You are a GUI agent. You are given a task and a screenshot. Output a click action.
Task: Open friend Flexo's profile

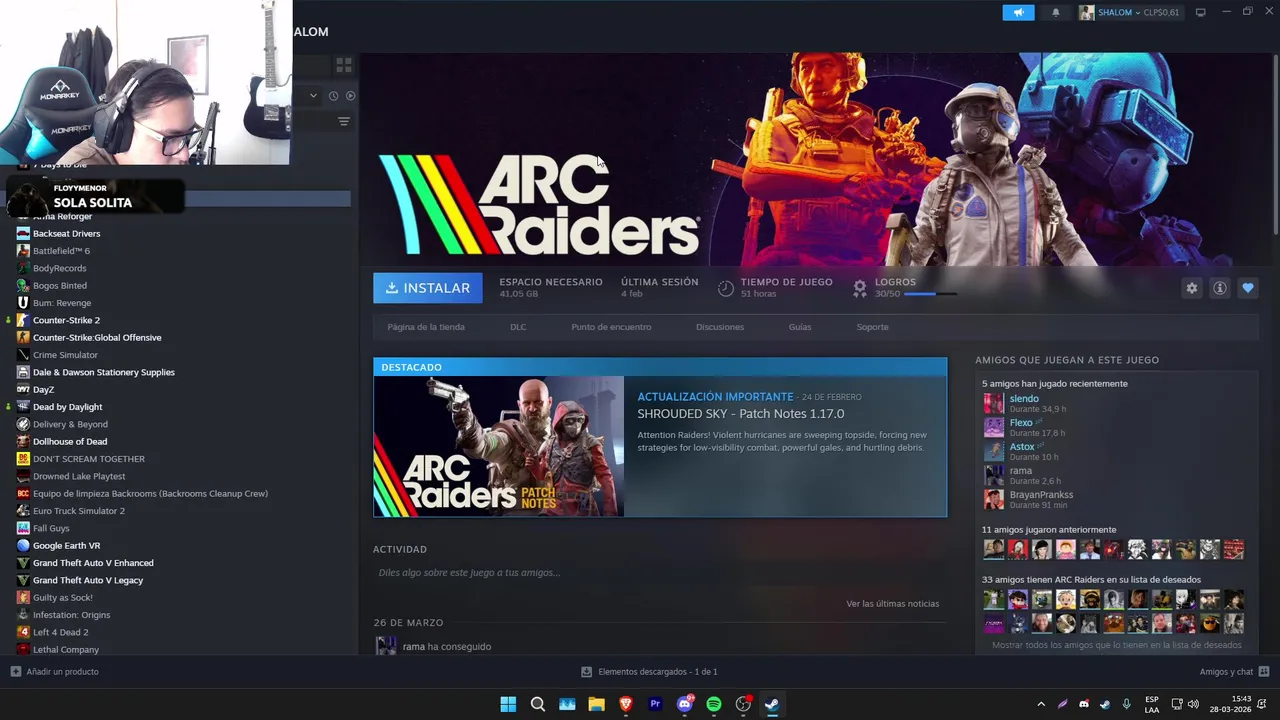1021,423
